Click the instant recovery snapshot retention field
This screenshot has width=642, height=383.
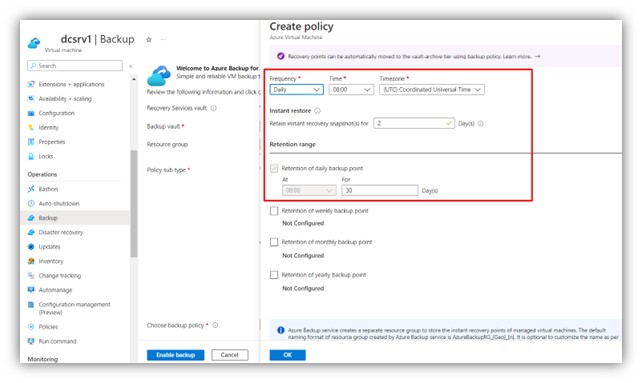[414, 123]
